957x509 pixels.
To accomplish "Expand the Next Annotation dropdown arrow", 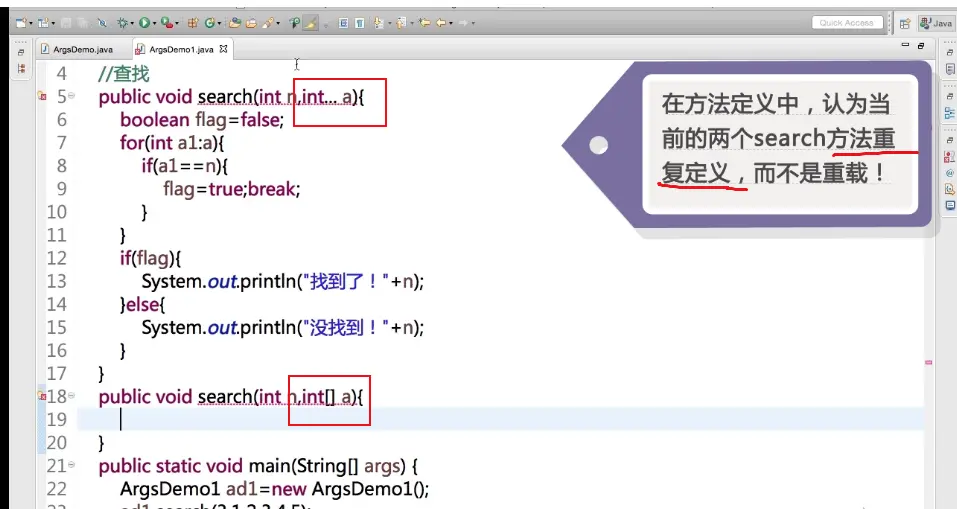I will (x=389, y=23).
